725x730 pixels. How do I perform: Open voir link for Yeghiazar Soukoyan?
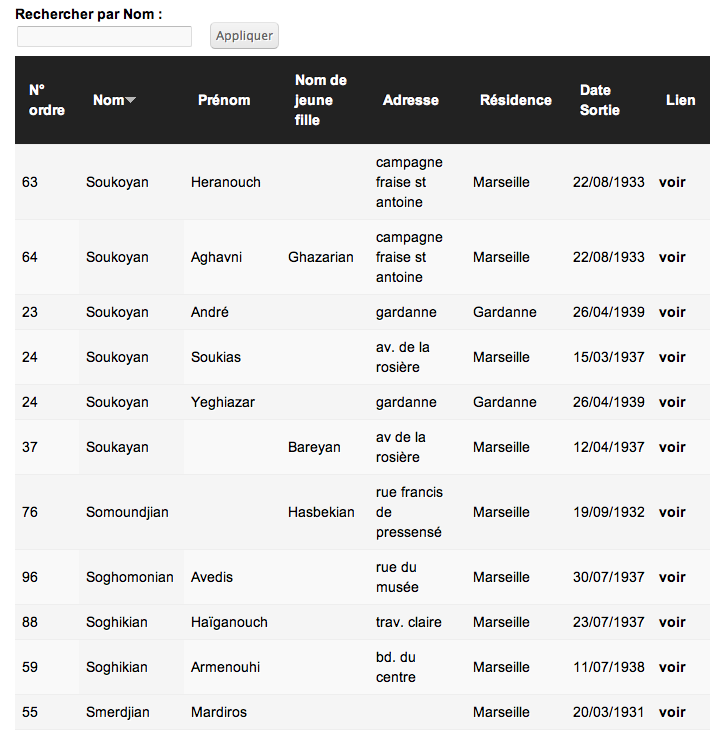(x=672, y=402)
